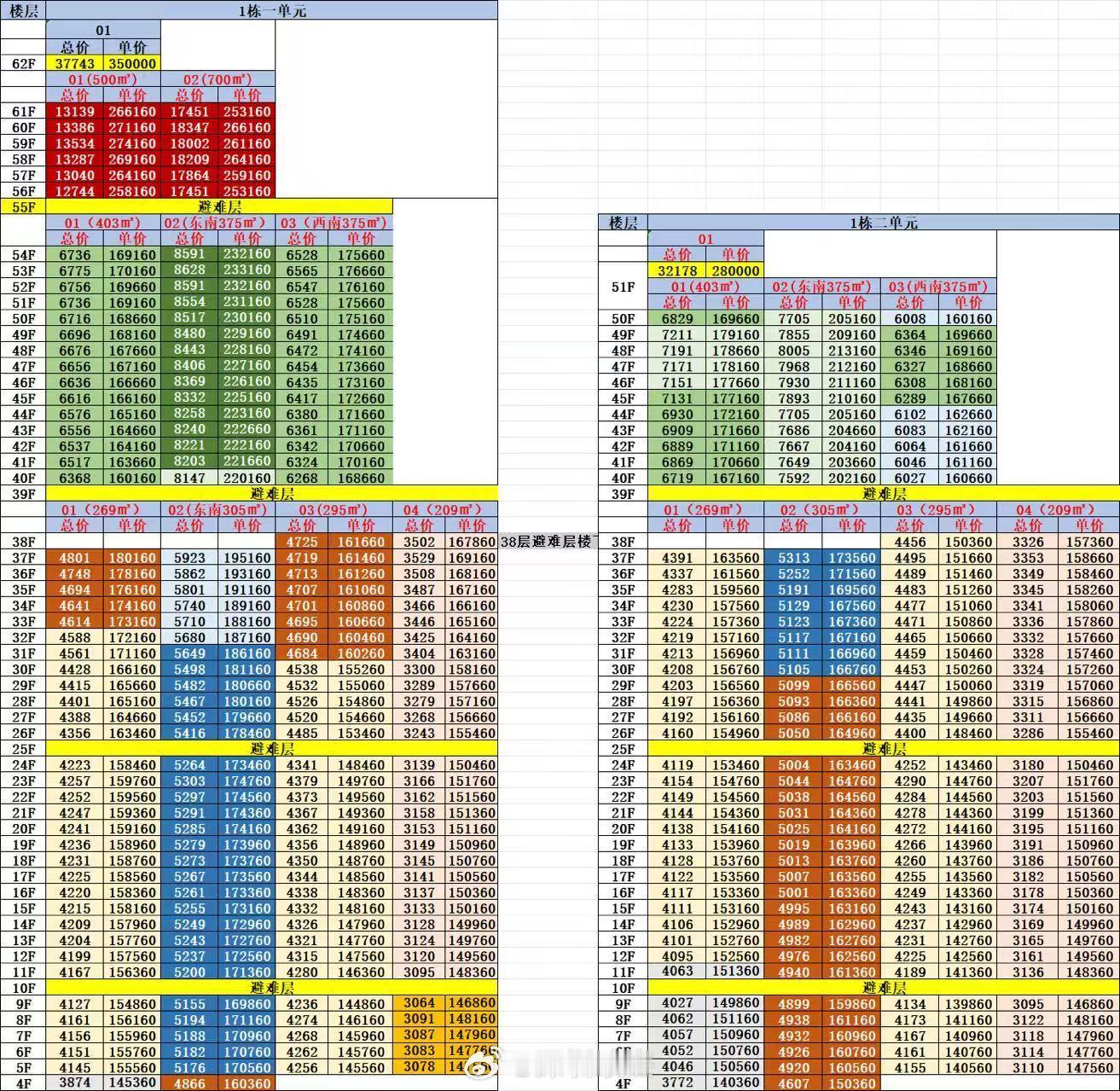Select the 1栋一单元 header cell
1120x1091 pixels.
(x=272, y=10)
